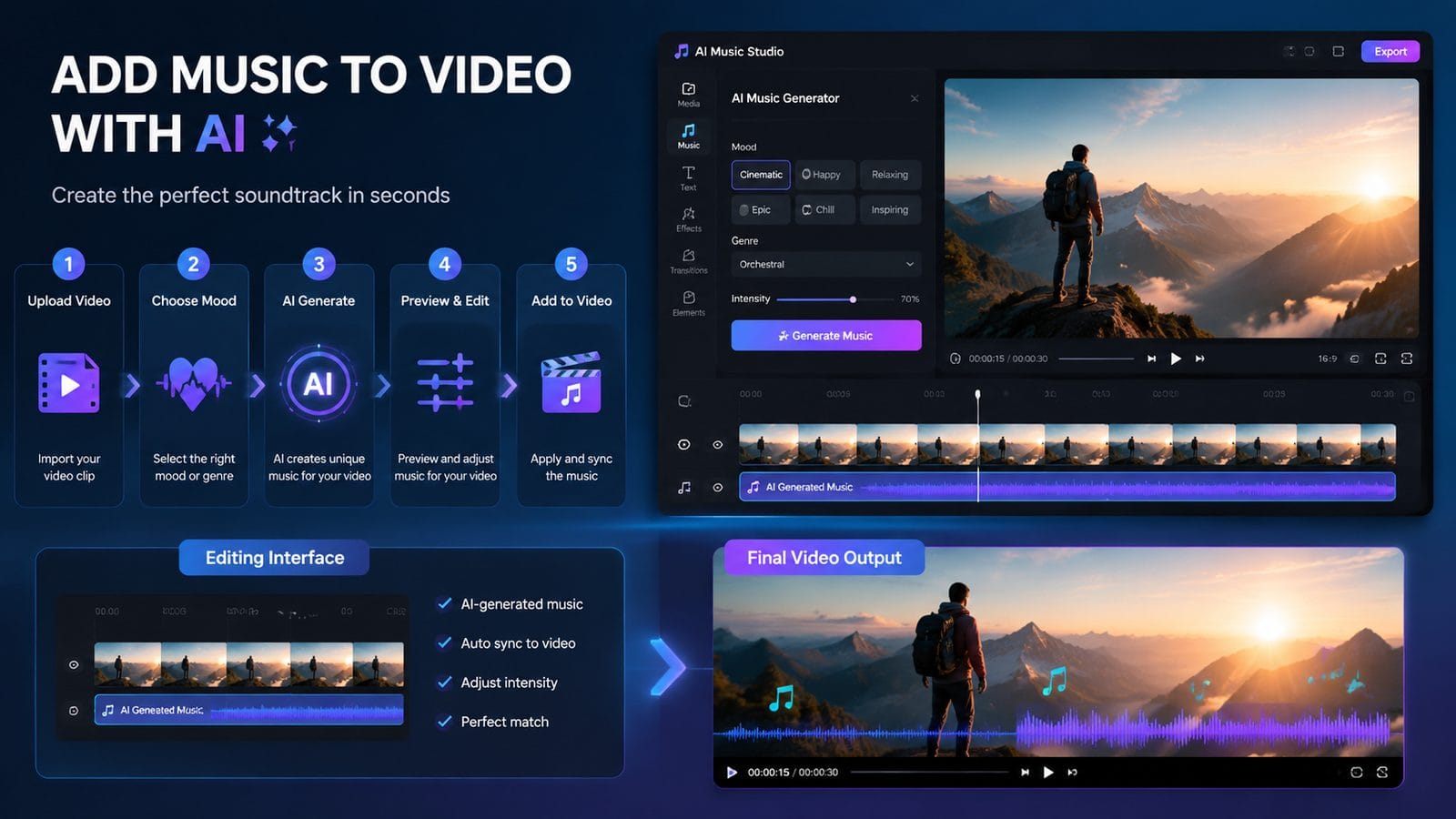This screenshot has height=819, width=1456.
Task: Click the square layout icon beside Export
Action: (1338, 51)
